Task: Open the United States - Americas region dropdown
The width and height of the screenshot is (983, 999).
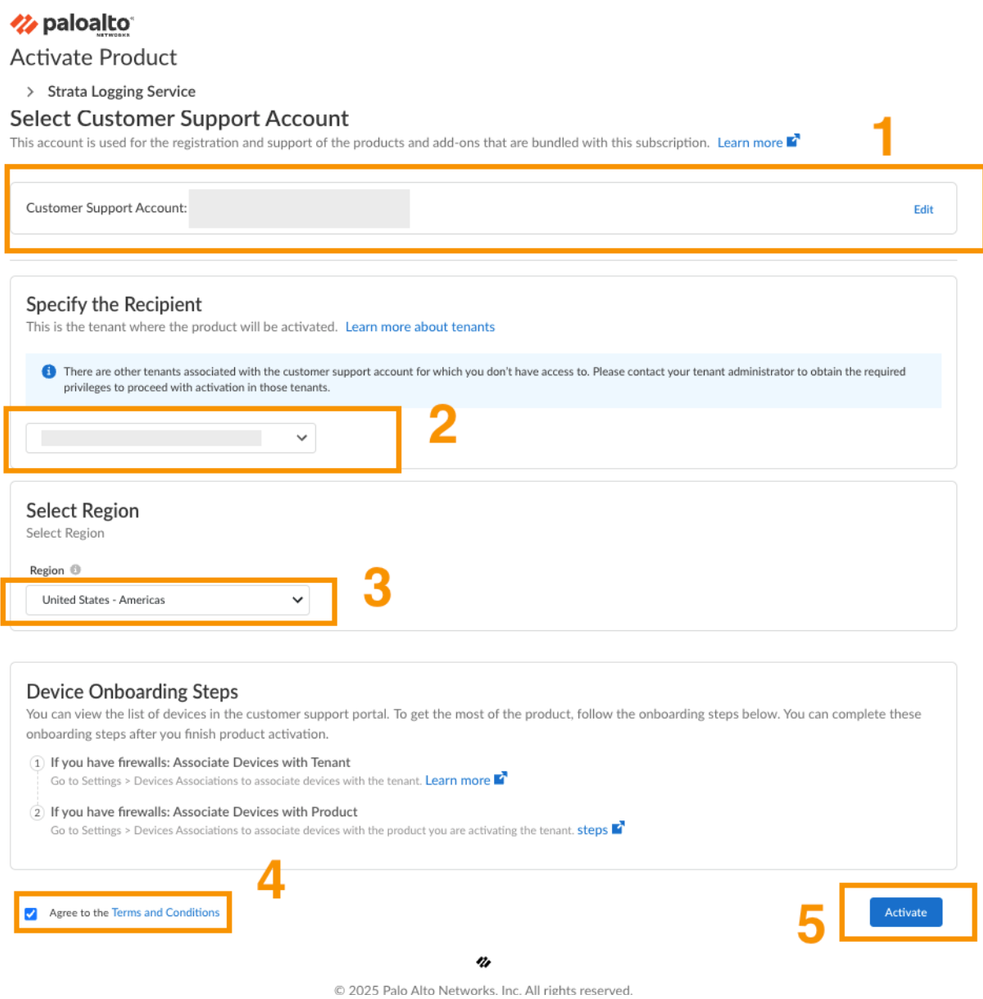Action: click(168, 600)
